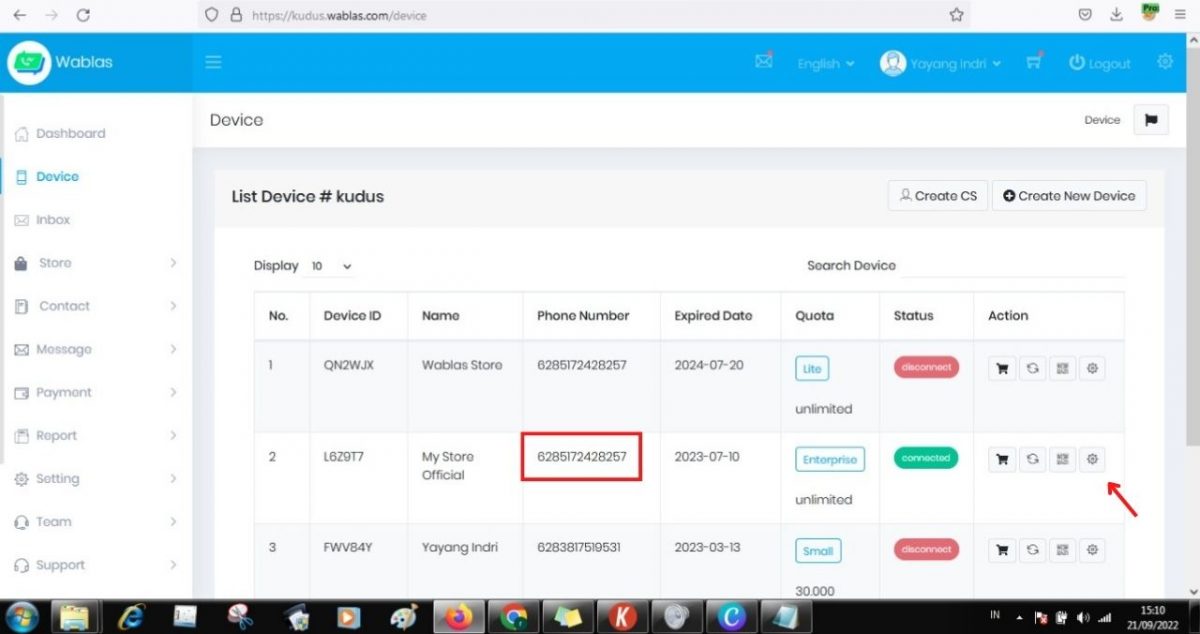Toggle the disconnect status of Yayang Indri device
The height and width of the screenshot is (634, 1200).
point(925,549)
